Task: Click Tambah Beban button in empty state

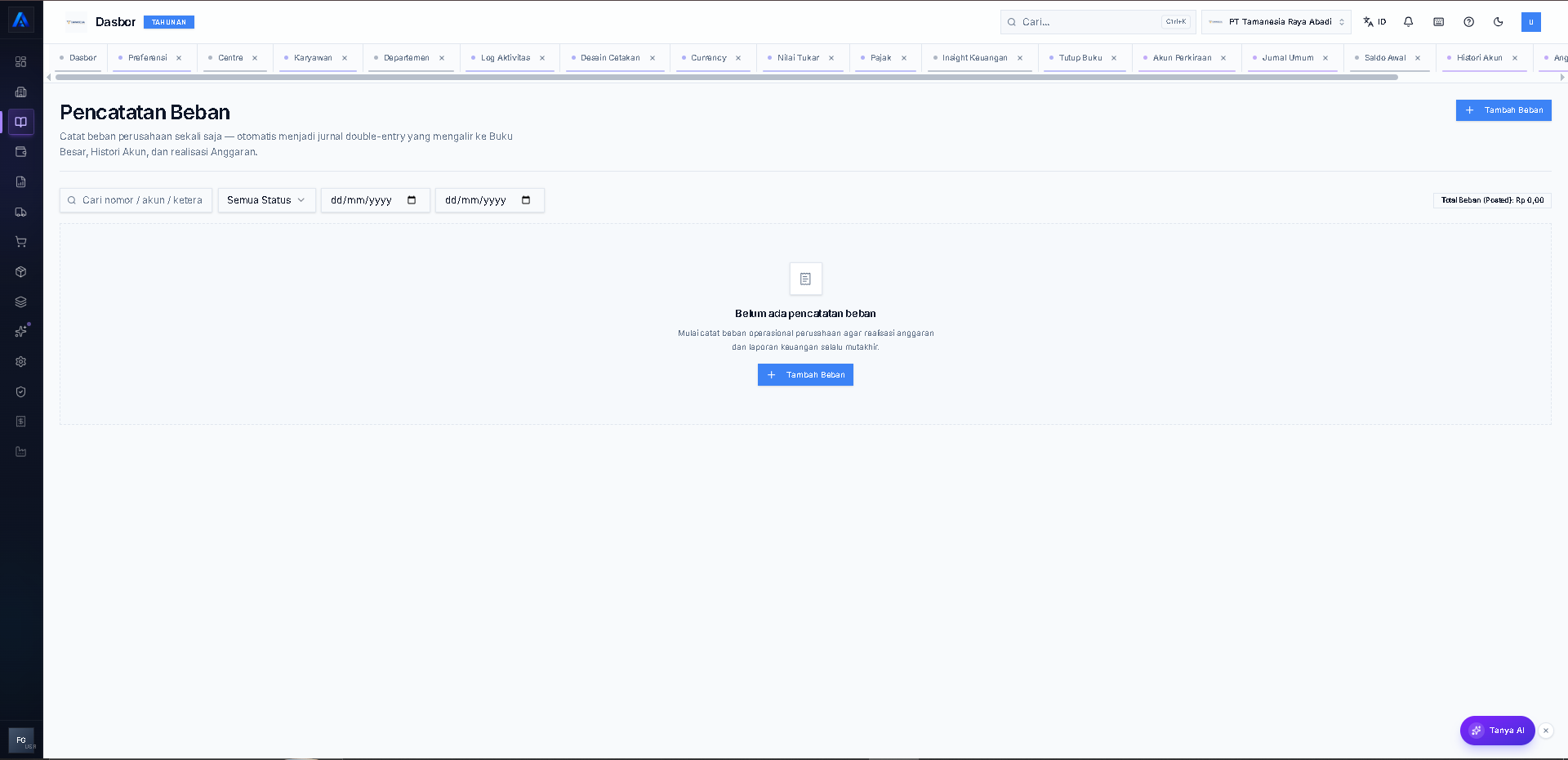Action: coord(805,375)
